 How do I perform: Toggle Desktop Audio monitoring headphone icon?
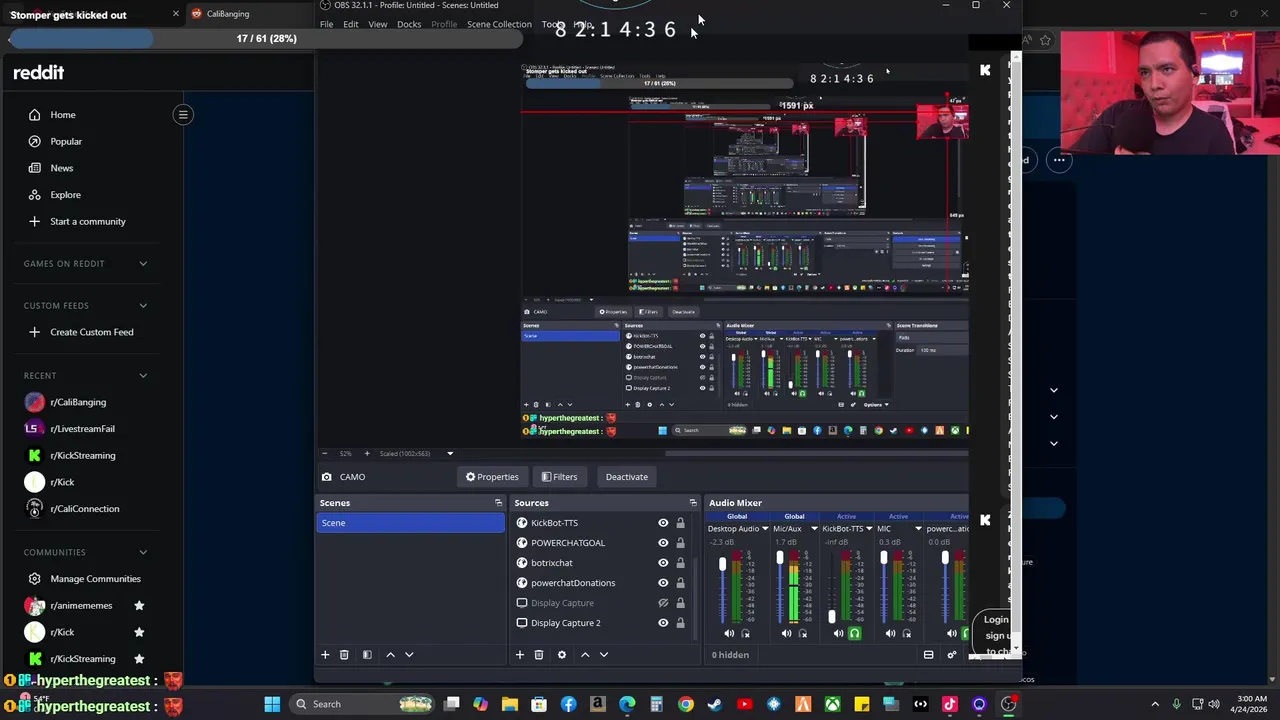(x=745, y=633)
